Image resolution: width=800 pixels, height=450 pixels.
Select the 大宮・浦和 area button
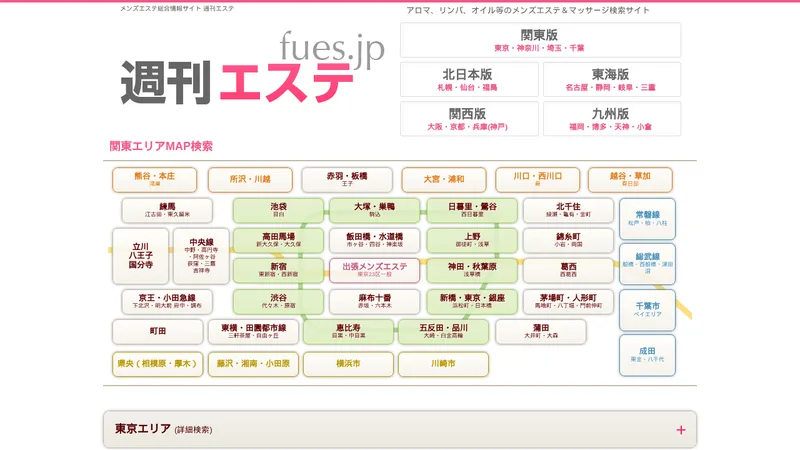444,180
